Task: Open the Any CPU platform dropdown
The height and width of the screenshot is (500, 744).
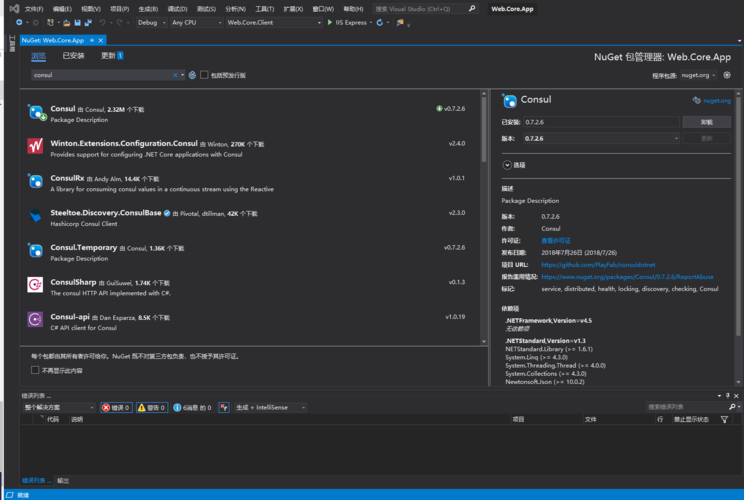Action: tap(196, 22)
